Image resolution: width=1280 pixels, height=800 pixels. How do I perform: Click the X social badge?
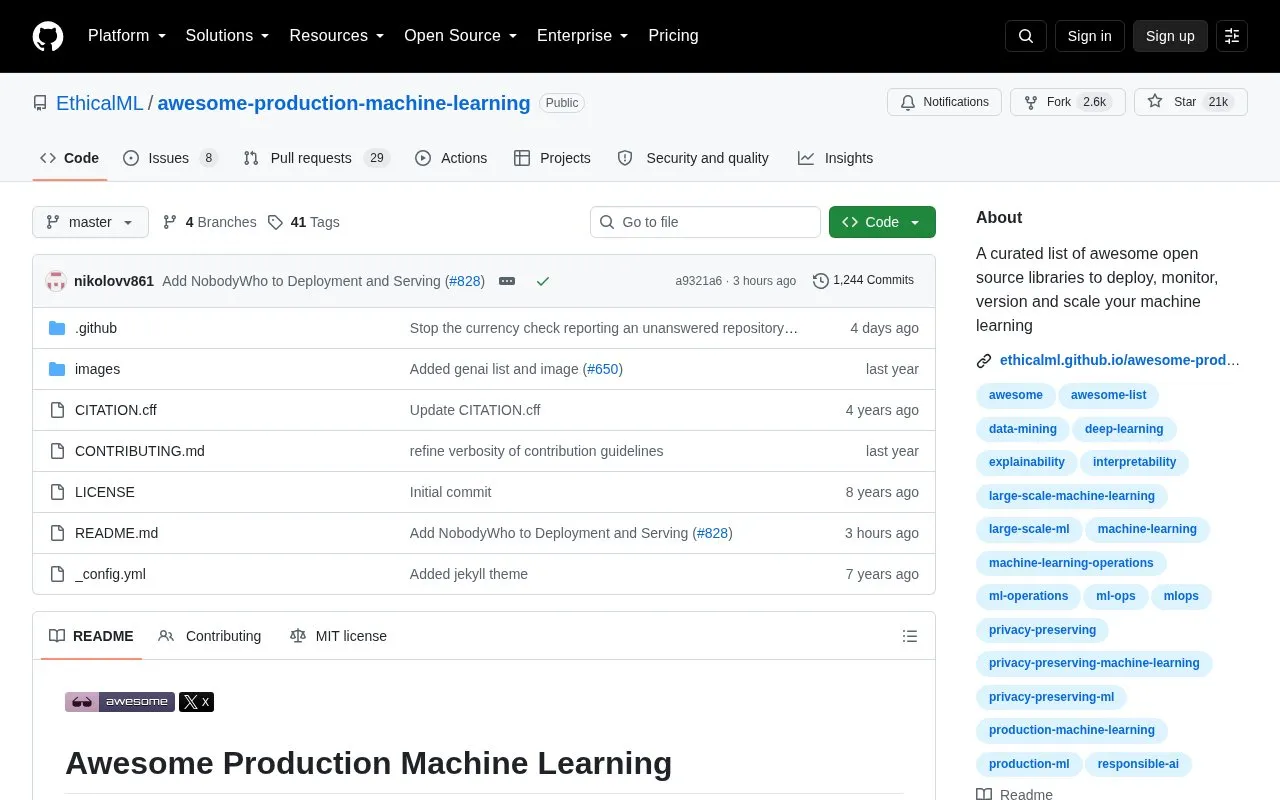197,702
